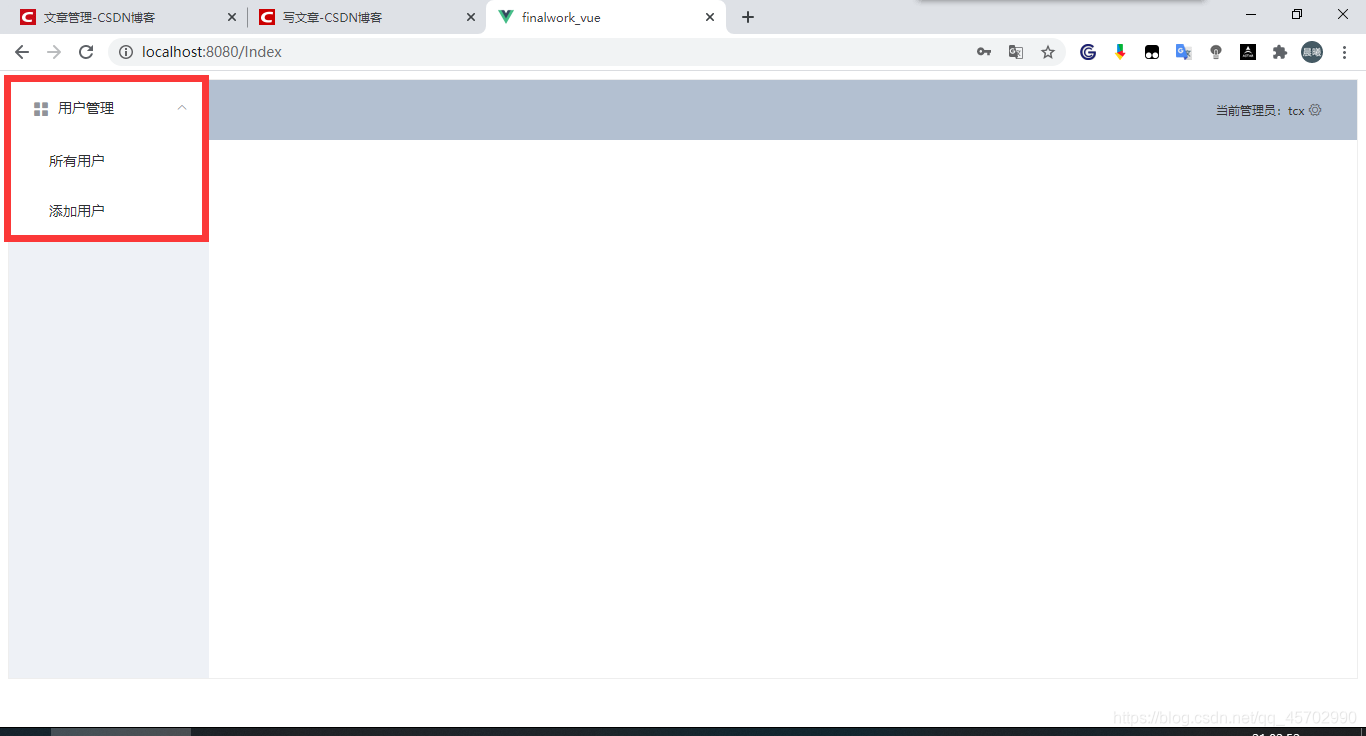
Task: Open the Extensions puzzle piece menu
Action: click(1280, 52)
